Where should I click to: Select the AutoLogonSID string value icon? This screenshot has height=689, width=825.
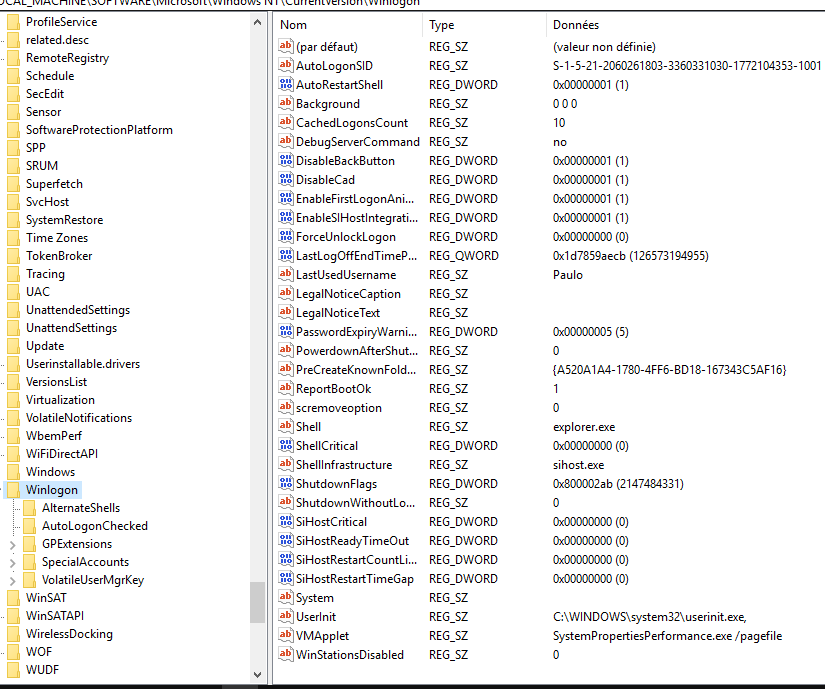coord(286,65)
